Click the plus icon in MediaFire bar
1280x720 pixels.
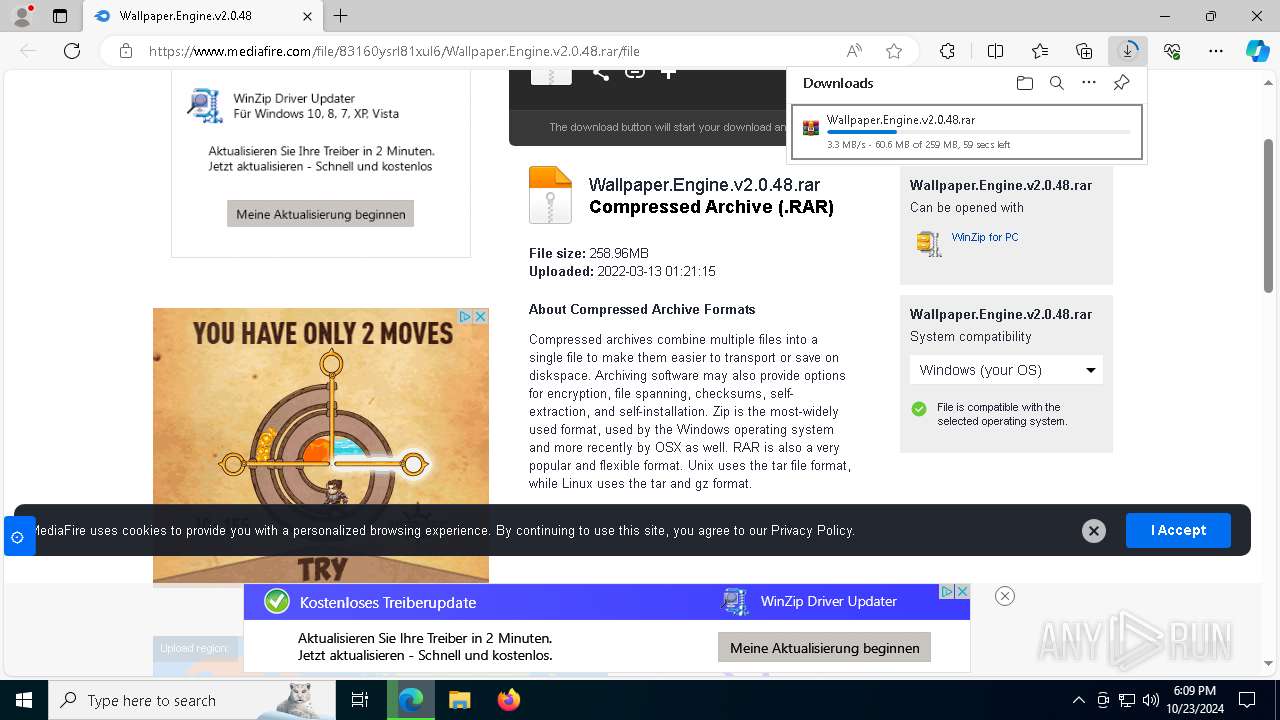pyautogui.click(x=668, y=72)
